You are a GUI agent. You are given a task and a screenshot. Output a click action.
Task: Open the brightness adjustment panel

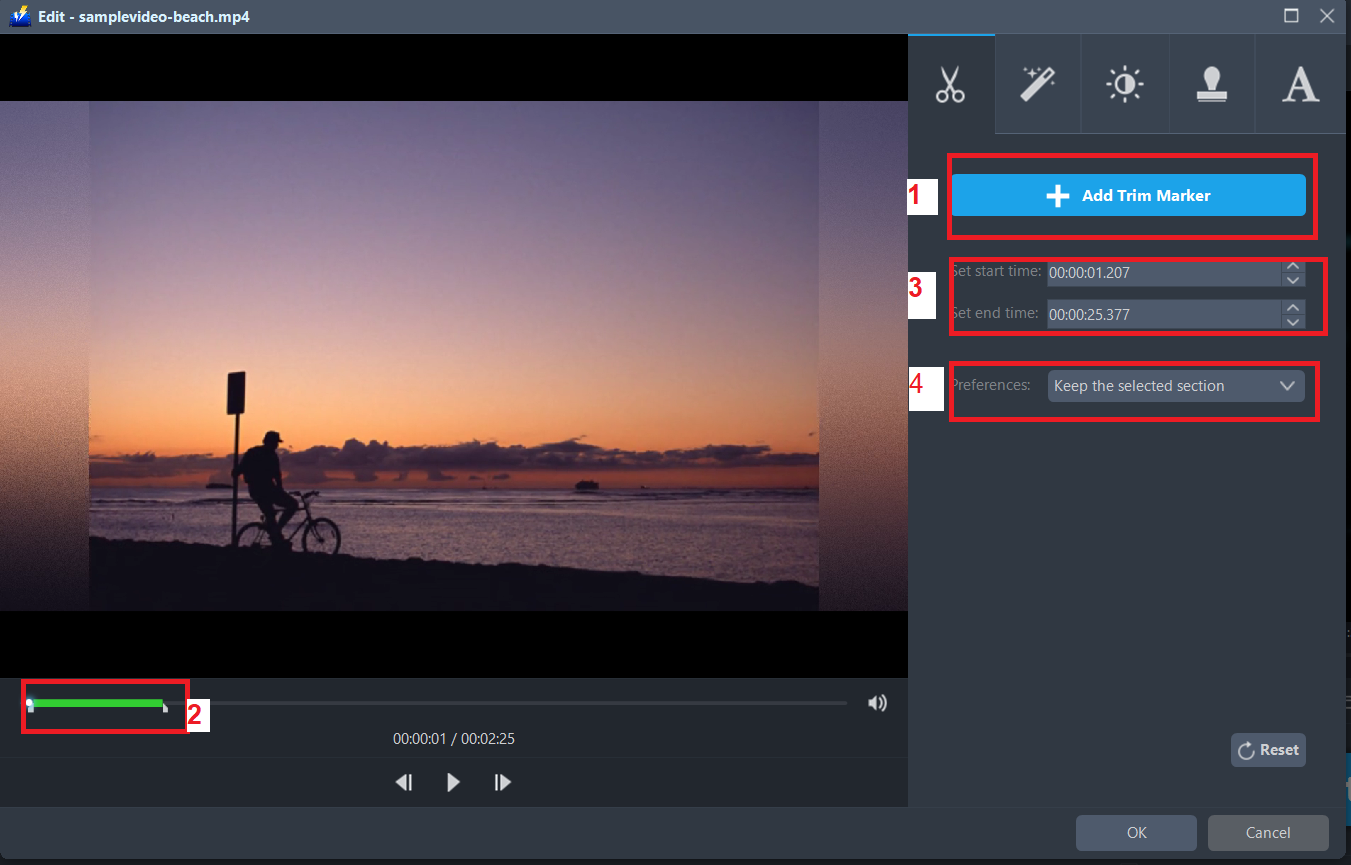[x=1125, y=84]
